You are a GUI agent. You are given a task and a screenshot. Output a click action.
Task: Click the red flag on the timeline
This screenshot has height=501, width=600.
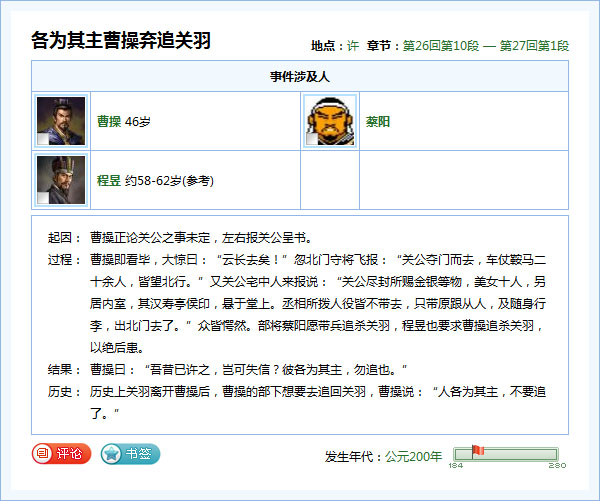(x=476, y=451)
